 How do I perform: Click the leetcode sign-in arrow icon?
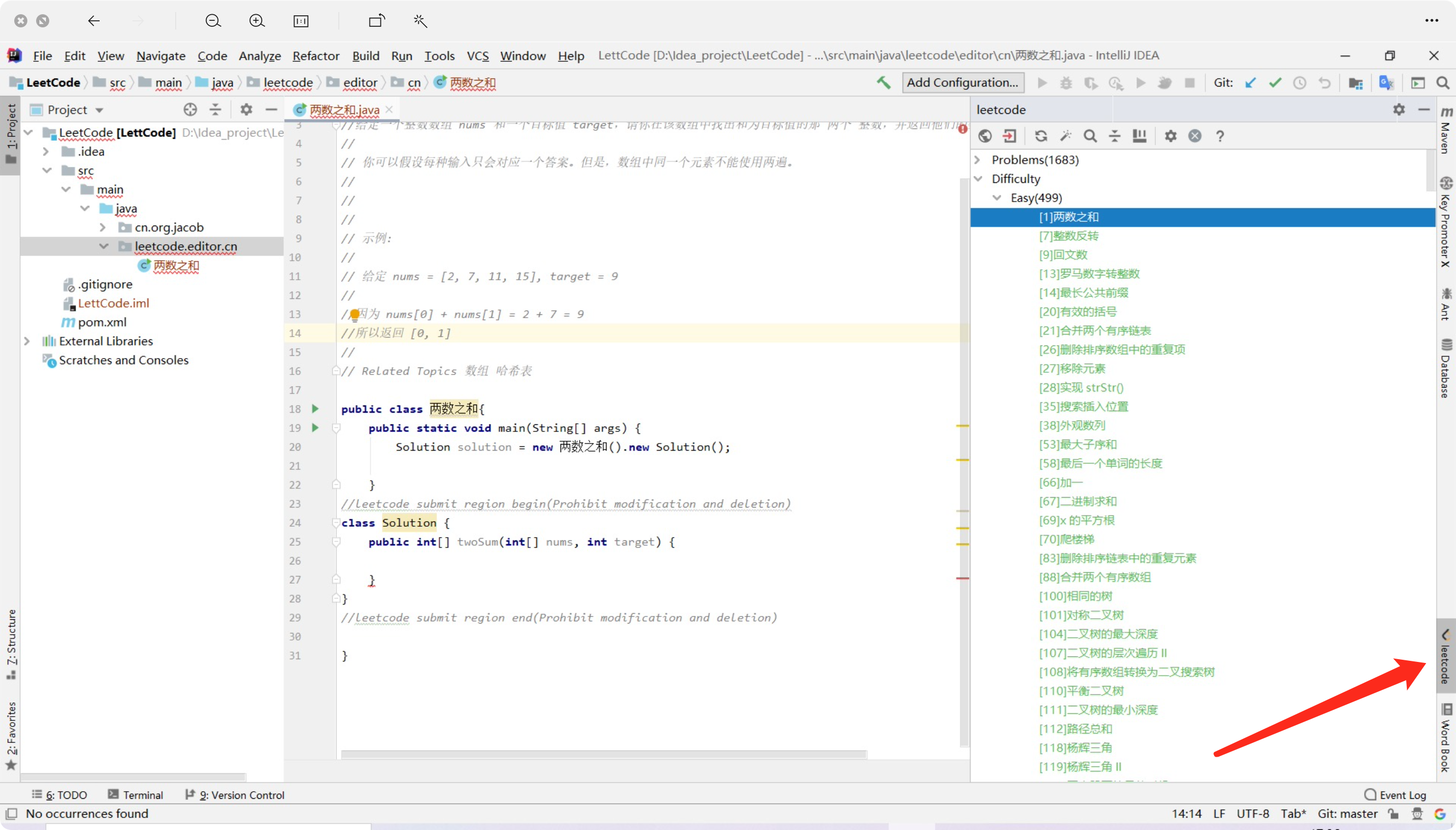pos(1009,136)
